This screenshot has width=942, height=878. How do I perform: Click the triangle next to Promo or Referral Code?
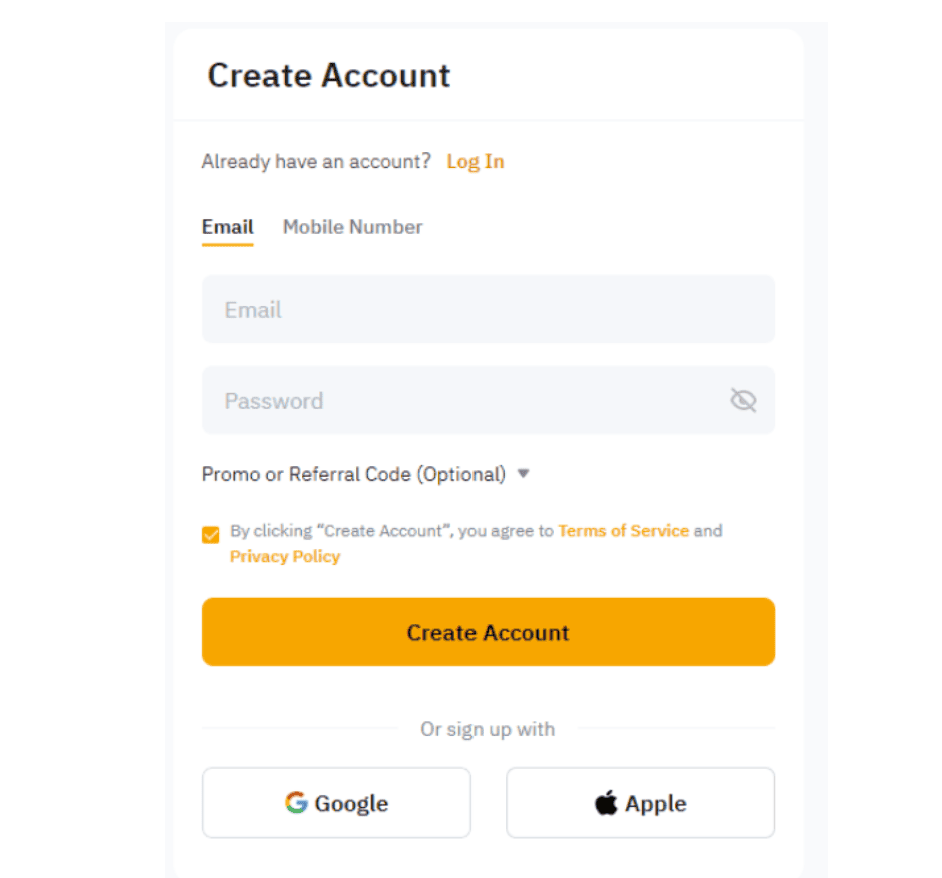(x=524, y=474)
